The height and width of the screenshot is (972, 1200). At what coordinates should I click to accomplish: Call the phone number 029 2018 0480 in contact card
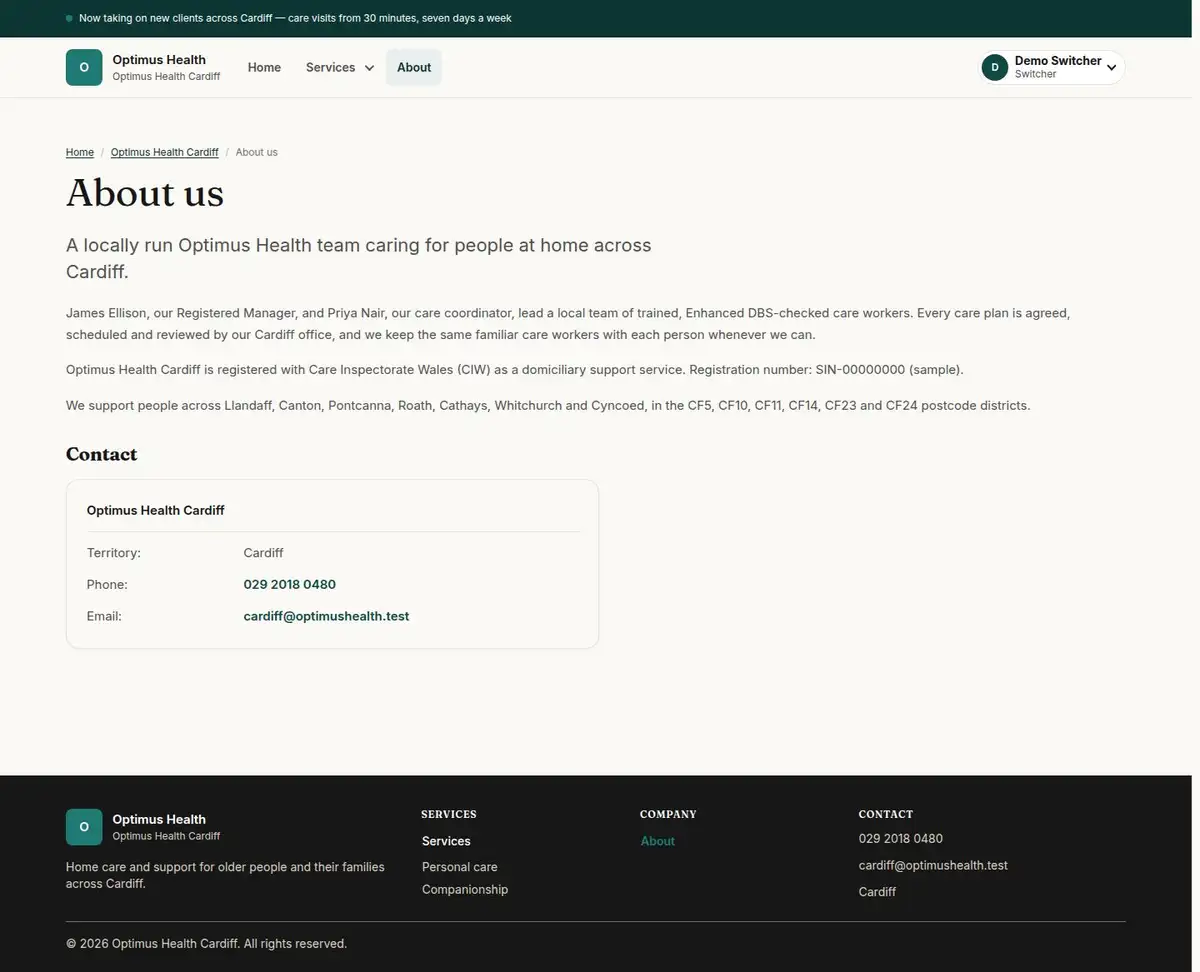[290, 584]
